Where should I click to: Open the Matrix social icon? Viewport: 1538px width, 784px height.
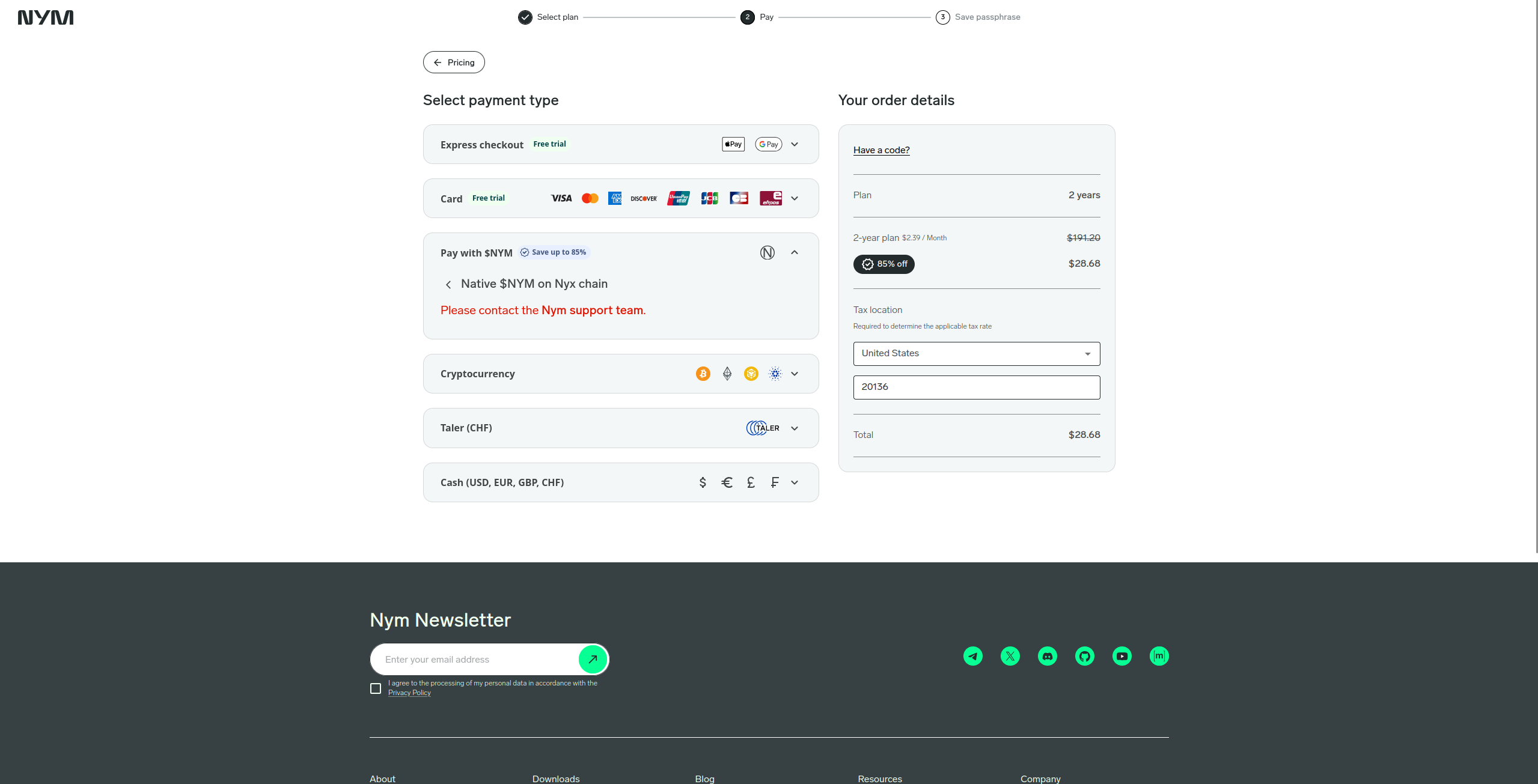coord(1159,656)
